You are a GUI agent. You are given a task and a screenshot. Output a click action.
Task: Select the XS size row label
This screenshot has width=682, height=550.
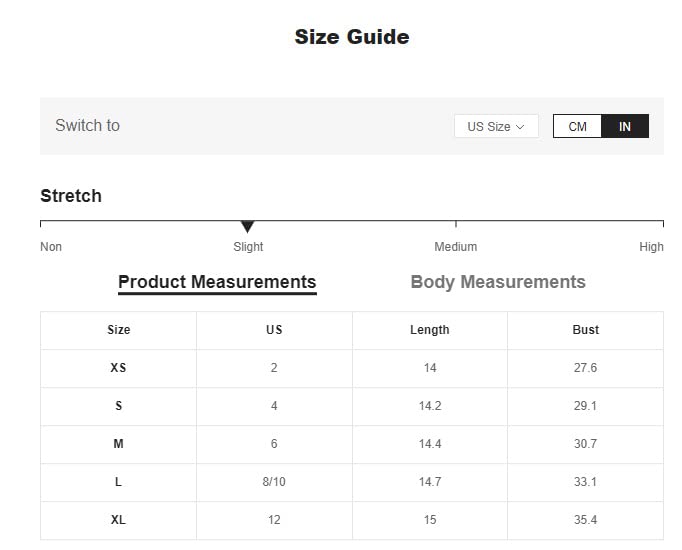pos(118,368)
